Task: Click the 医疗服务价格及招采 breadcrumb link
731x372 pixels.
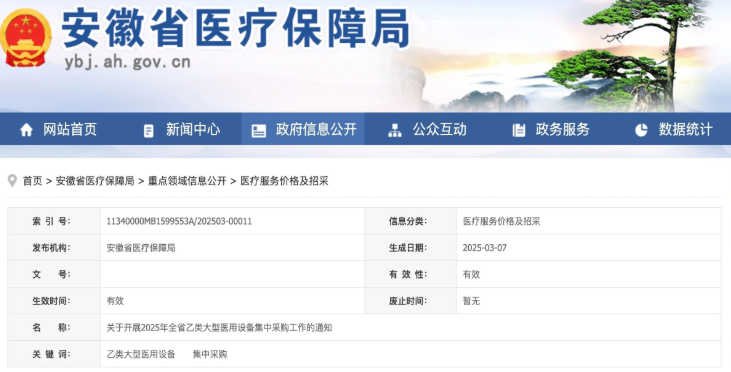Action: click(x=284, y=181)
